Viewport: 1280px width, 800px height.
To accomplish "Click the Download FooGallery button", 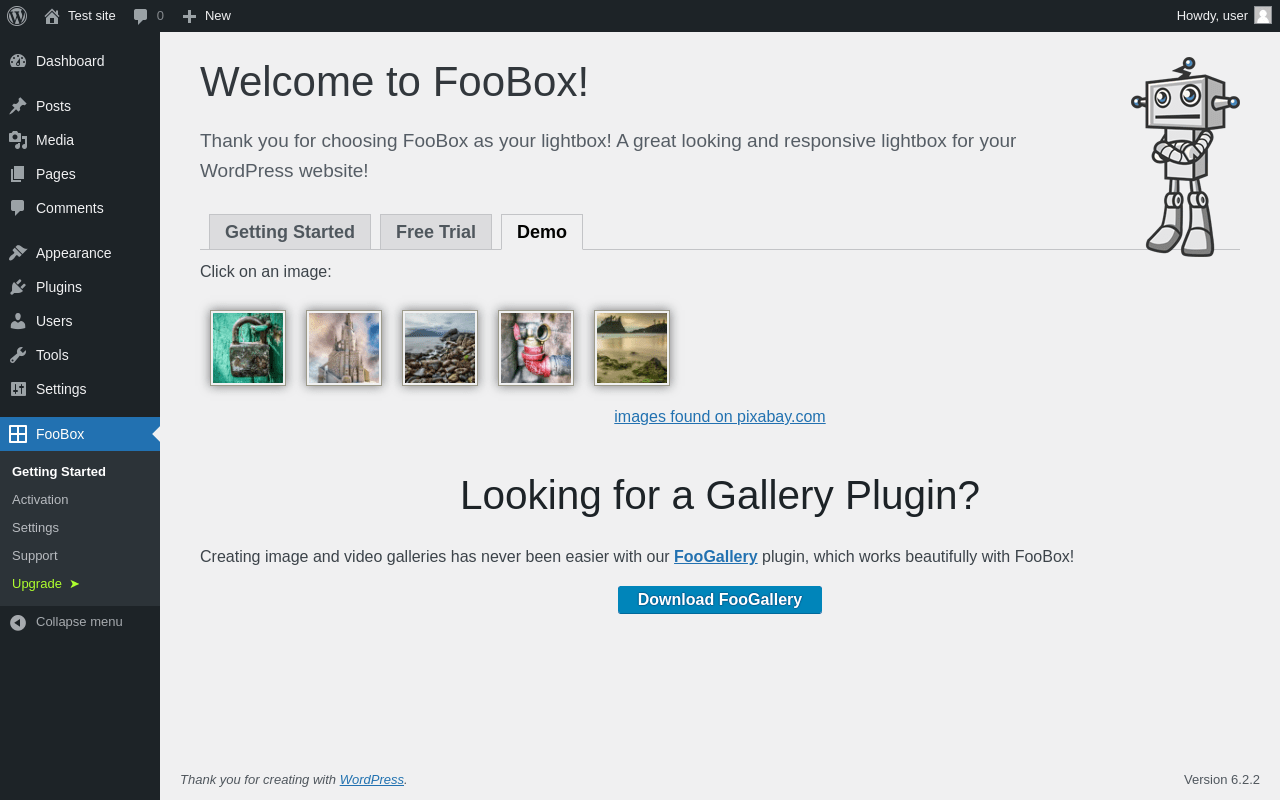I will pyautogui.click(x=720, y=600).
